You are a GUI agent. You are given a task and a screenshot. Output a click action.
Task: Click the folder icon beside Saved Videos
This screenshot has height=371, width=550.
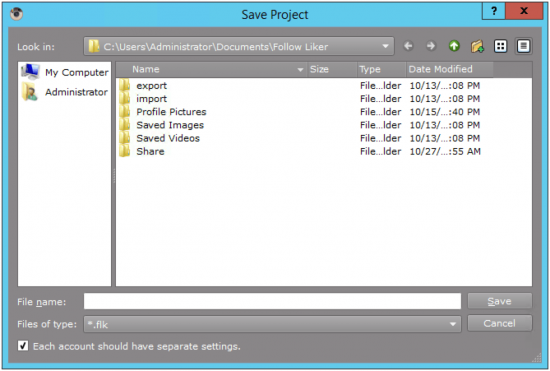click(x=125, y=138)
